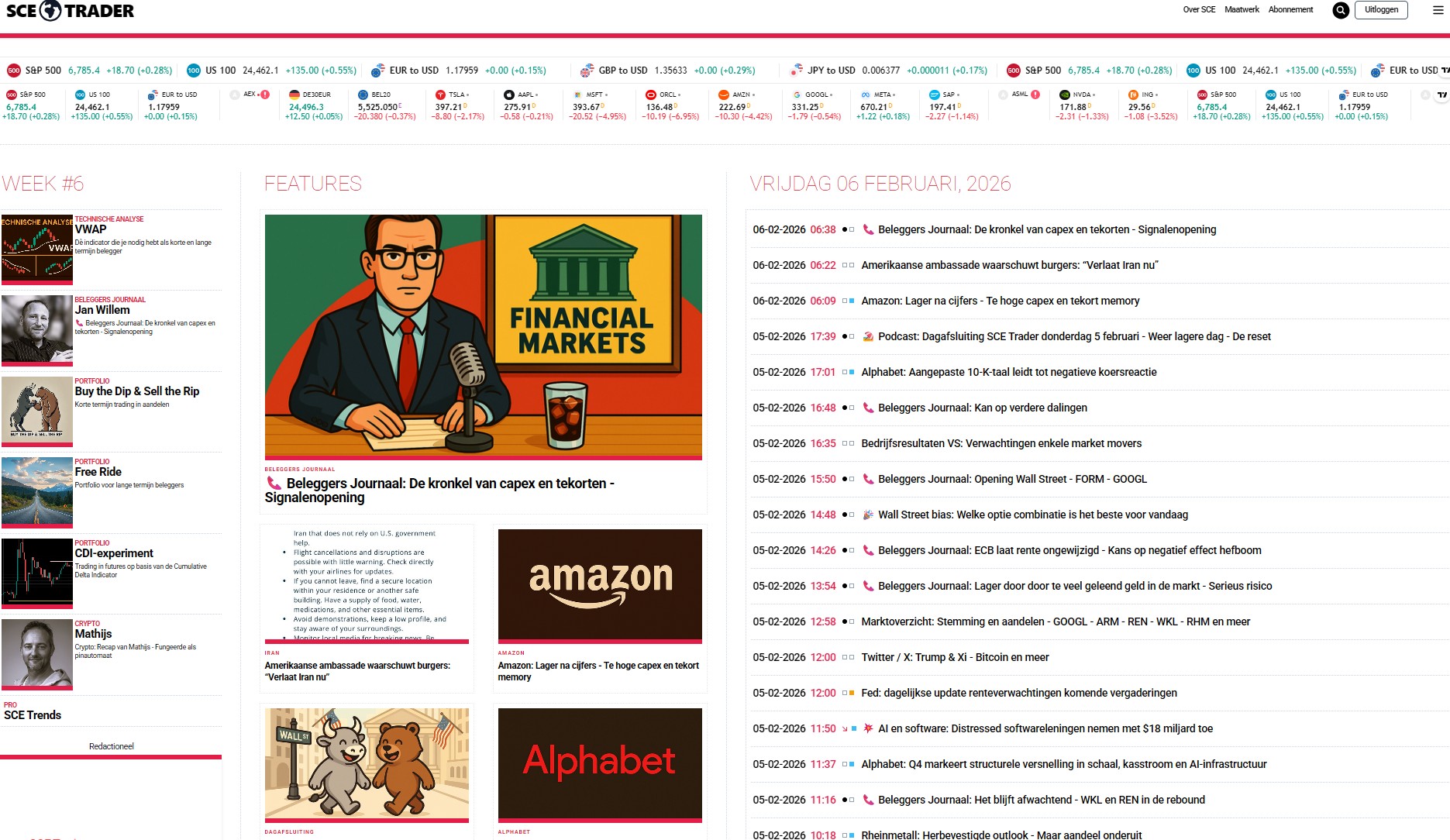Open the Iran embassy warning text image

pyautogui.click(x=367, y=586)
